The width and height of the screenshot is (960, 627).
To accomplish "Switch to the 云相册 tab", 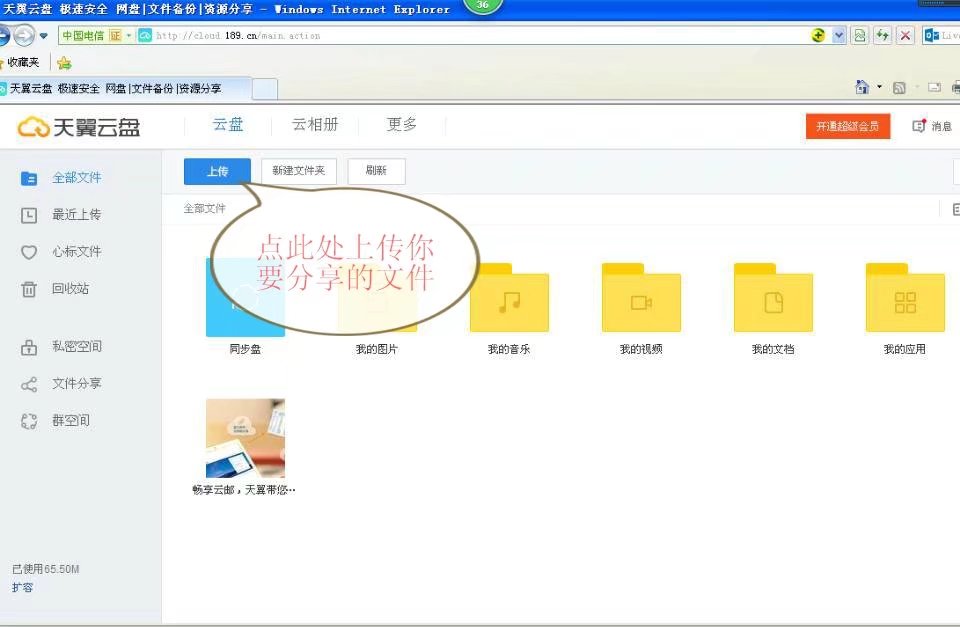I will tap(315, 124).
